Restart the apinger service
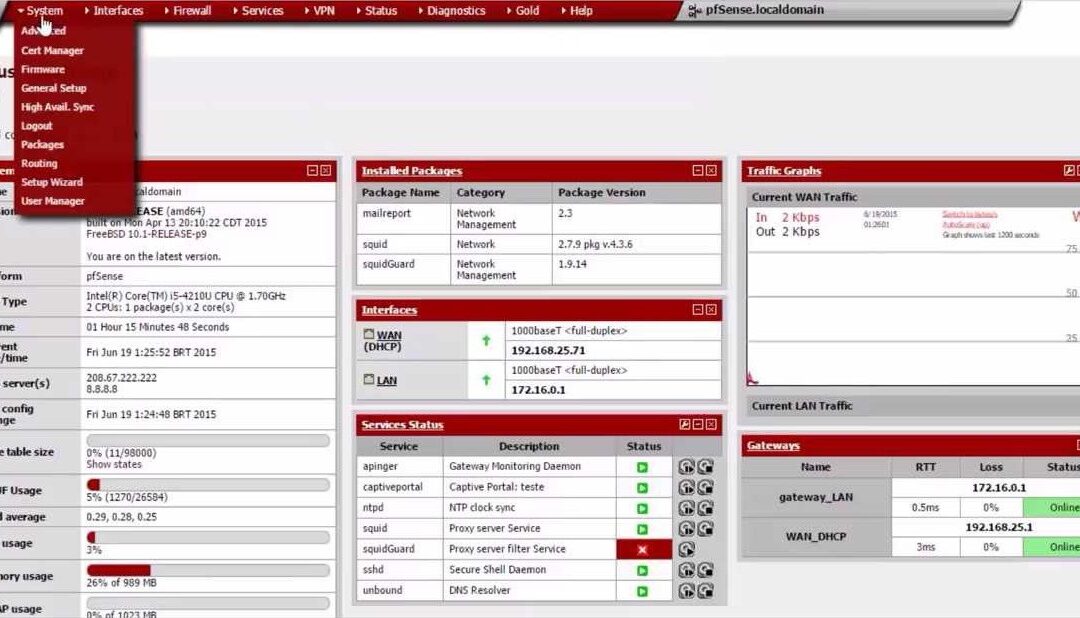The width and height of the screenshot is (1080, 618). click(686, 467)
